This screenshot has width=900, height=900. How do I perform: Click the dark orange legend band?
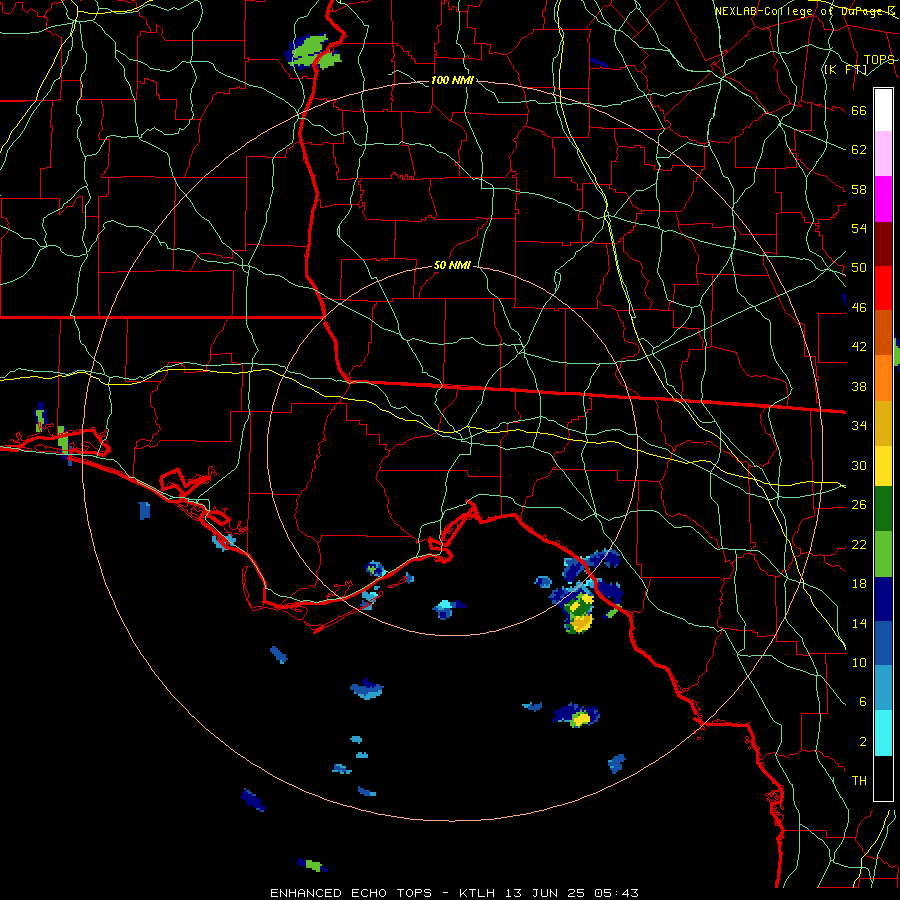[883, 332]
